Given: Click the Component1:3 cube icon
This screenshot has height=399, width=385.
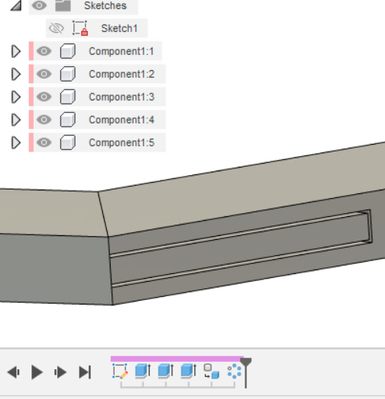Looking at the screenshot, I should pos(68,97).
